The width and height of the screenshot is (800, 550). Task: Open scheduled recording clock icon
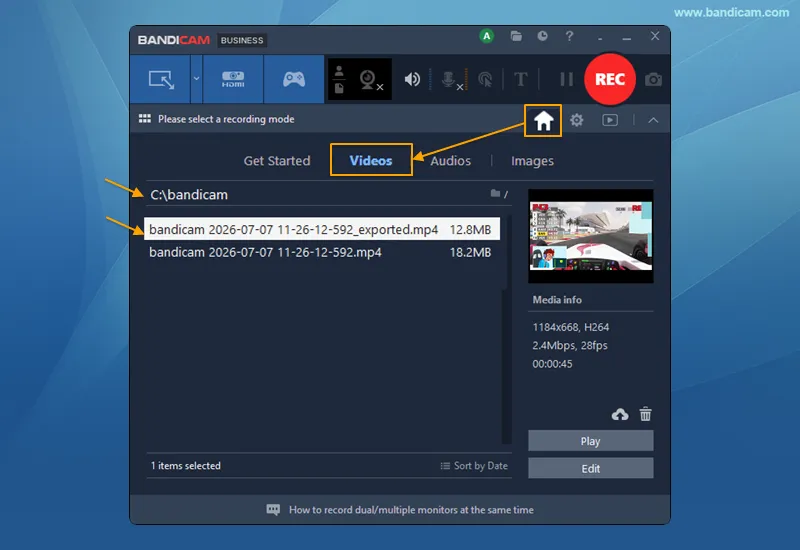coord(542,36)
